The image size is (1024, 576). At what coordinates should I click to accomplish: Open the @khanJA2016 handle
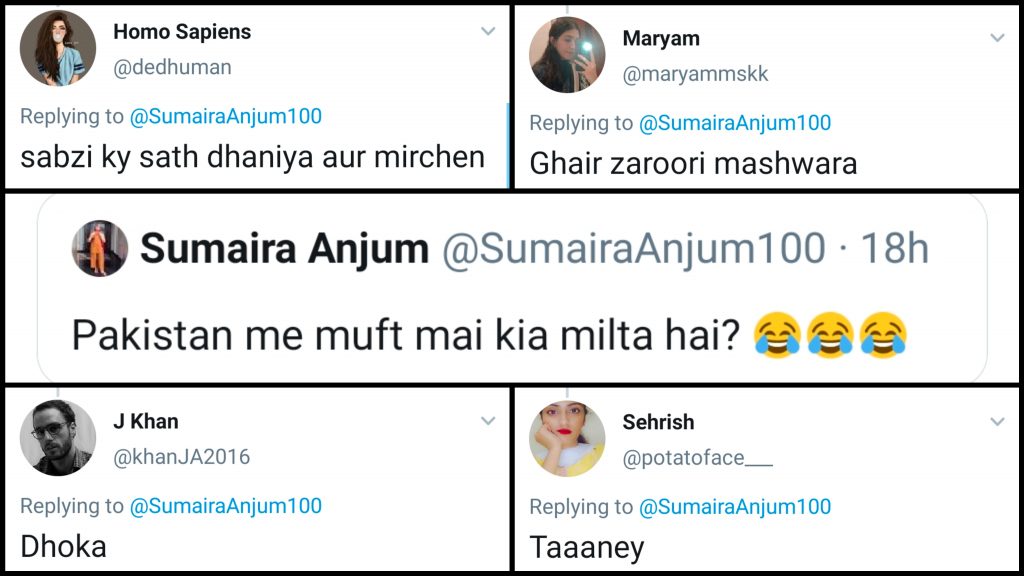[x=182, y=457]
